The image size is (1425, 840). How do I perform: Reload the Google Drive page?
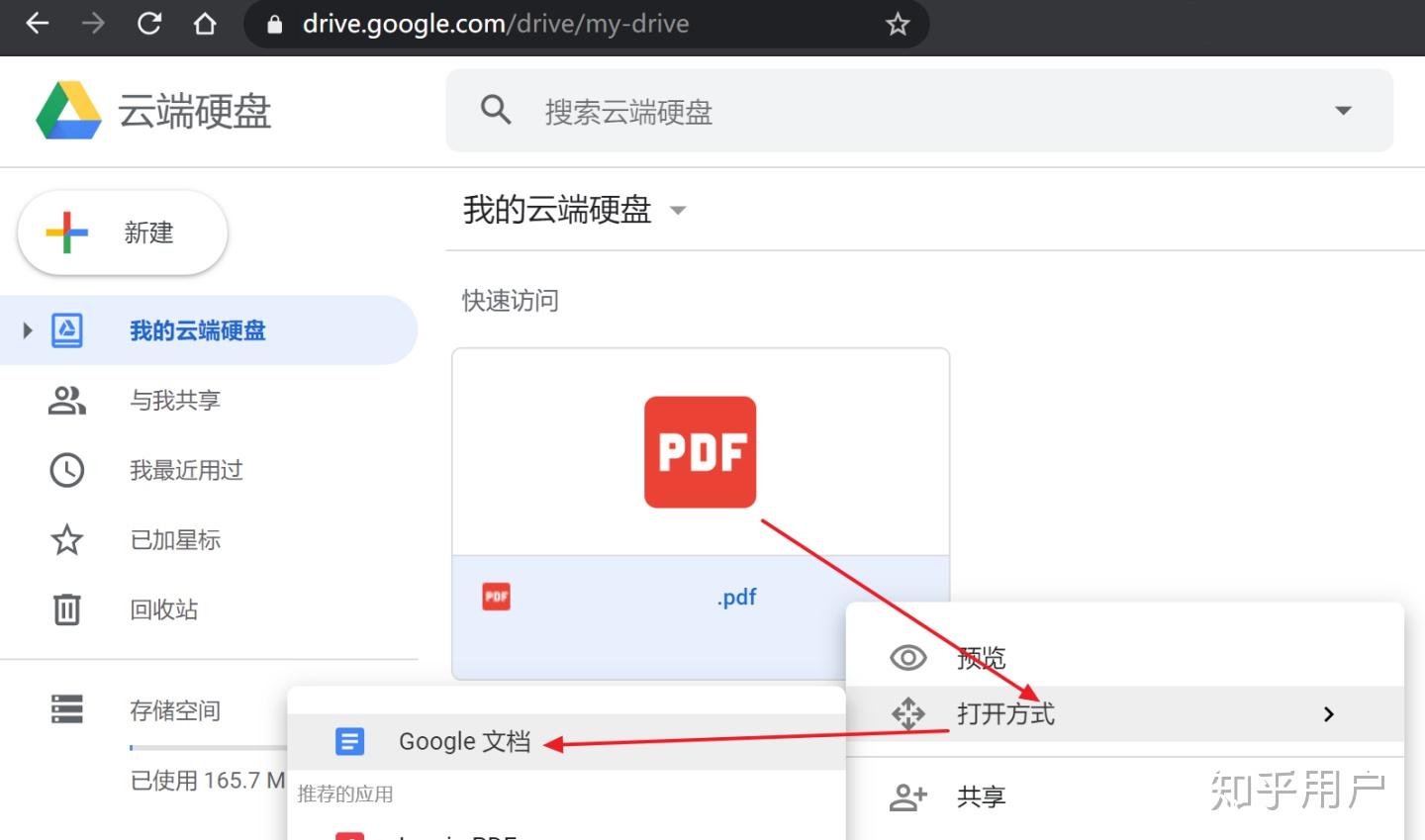click(x=149, y=24)
